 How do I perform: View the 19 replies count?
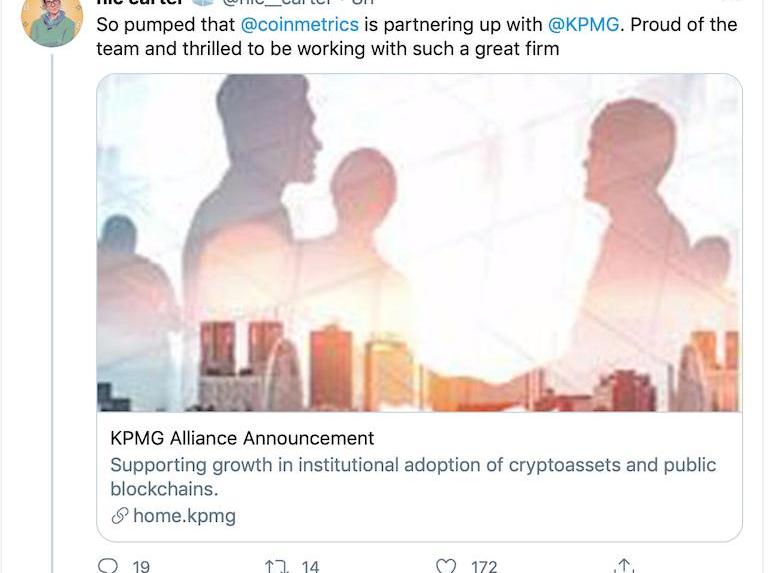tap(141, 567)
